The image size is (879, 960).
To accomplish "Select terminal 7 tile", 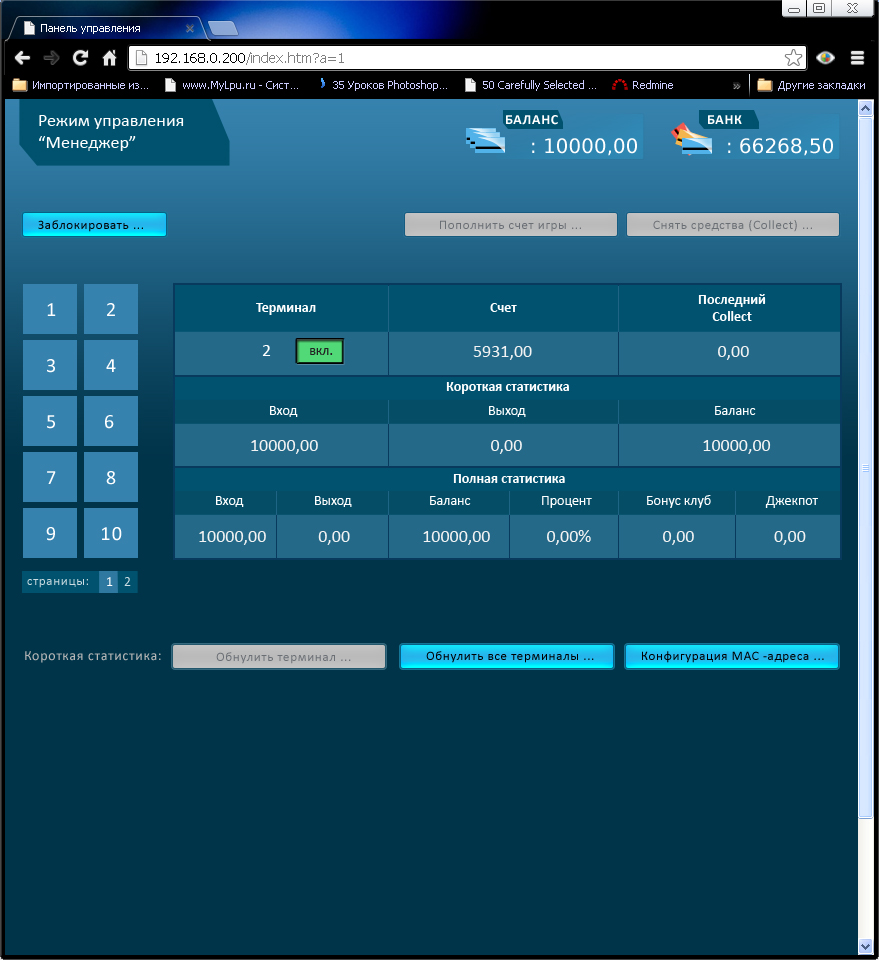I will pos(50,478).
